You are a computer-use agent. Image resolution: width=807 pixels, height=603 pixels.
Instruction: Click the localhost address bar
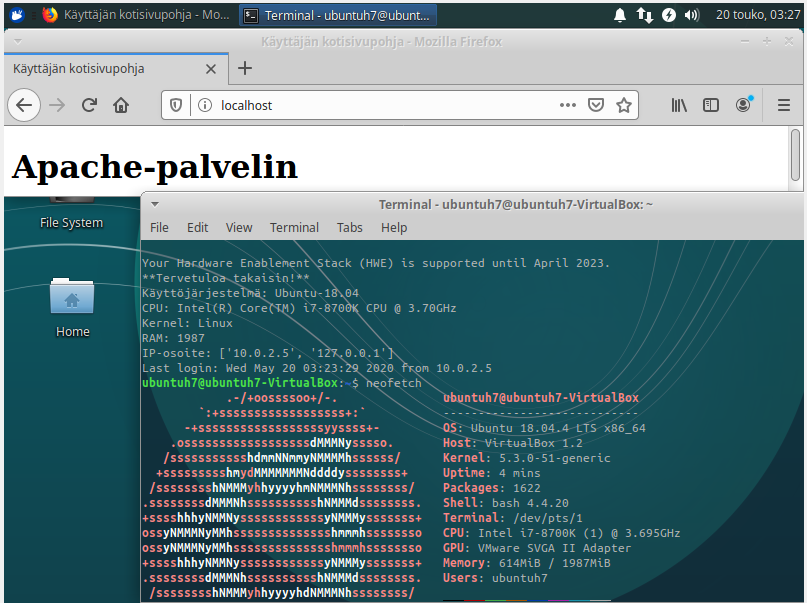pos(380,105)
